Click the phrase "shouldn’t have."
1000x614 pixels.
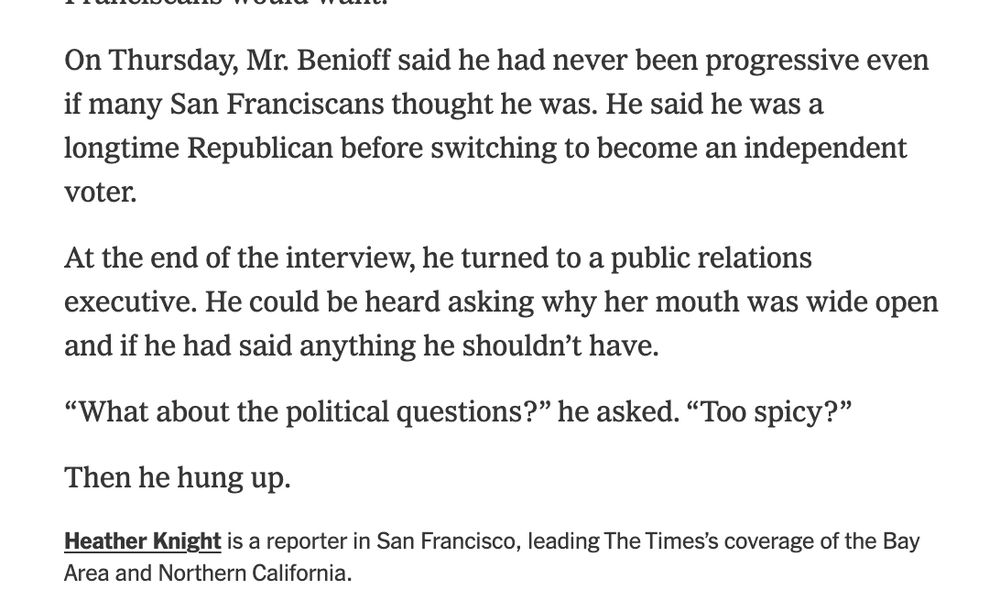(560, 346)
